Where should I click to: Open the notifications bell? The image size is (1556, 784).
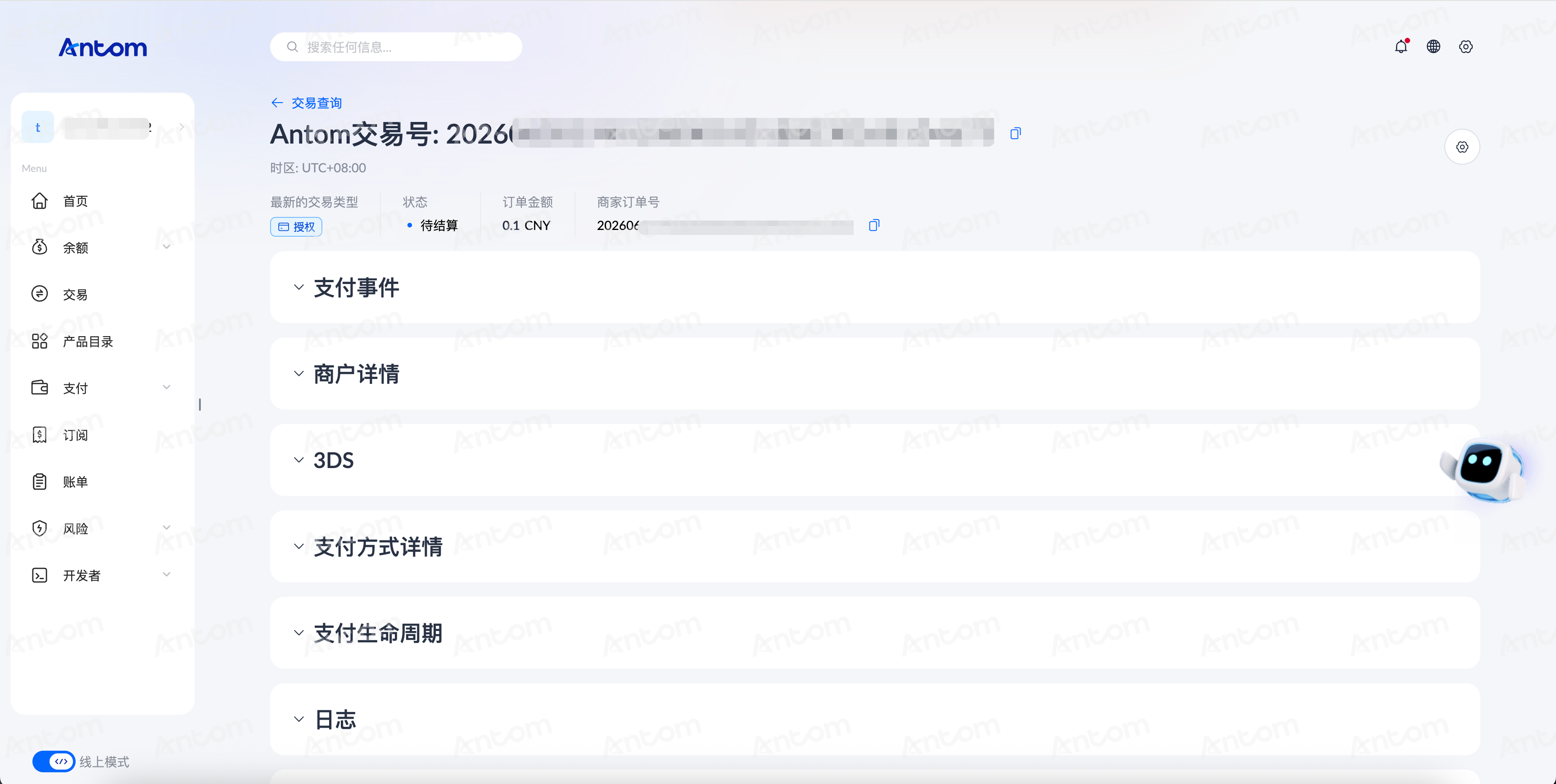tap(1402, 46)
